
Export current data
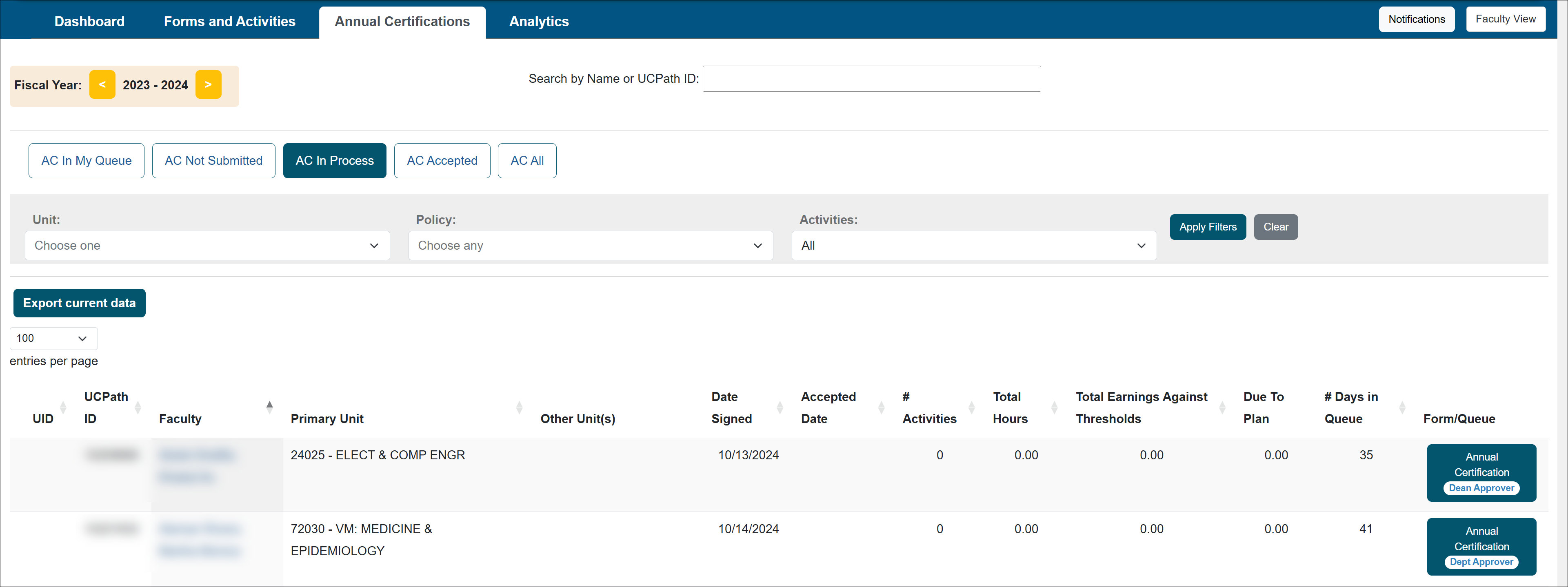79,303
